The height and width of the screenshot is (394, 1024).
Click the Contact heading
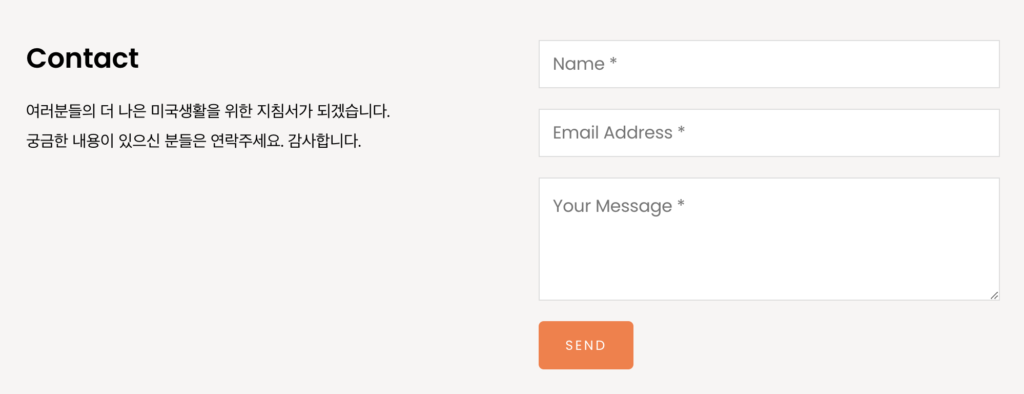click(x=82, y=58)
